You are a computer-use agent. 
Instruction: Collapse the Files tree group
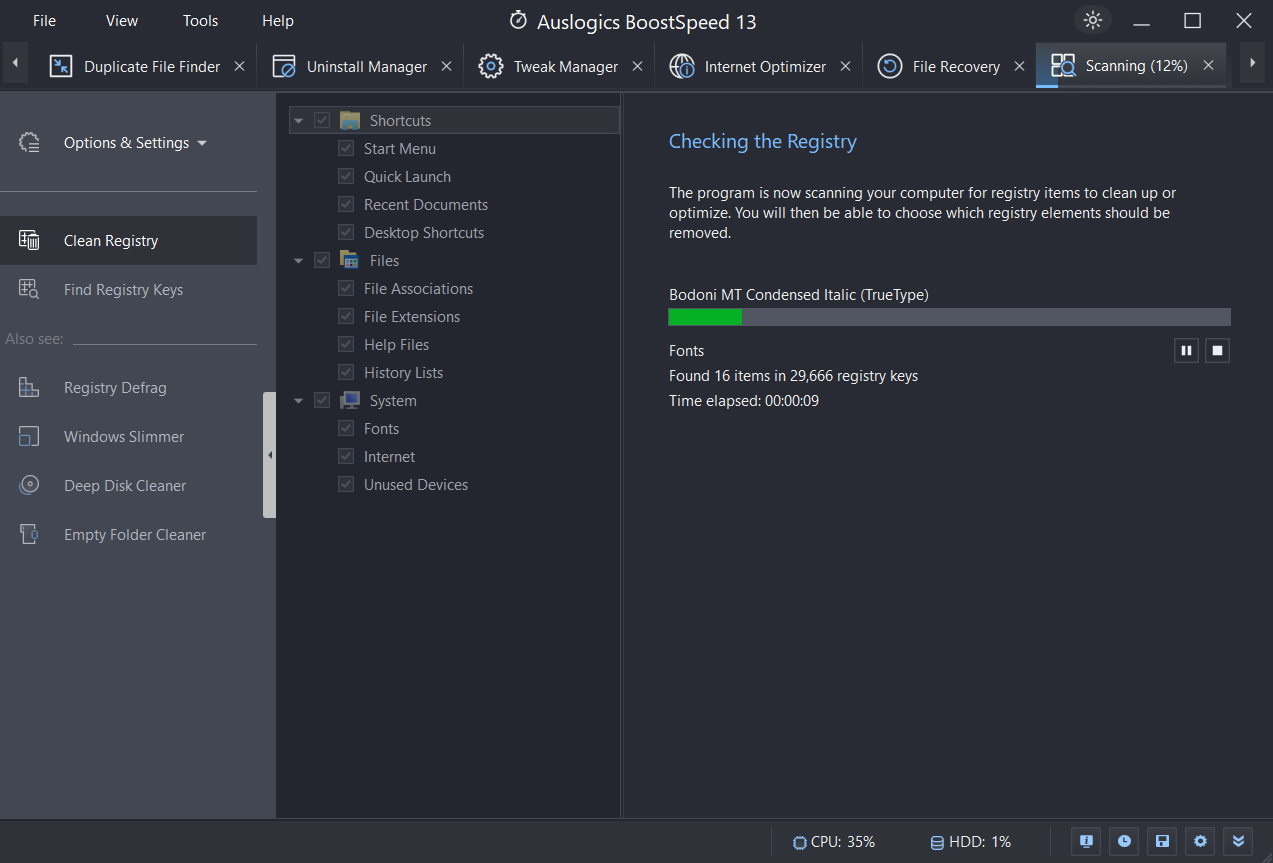click(298, 261)
